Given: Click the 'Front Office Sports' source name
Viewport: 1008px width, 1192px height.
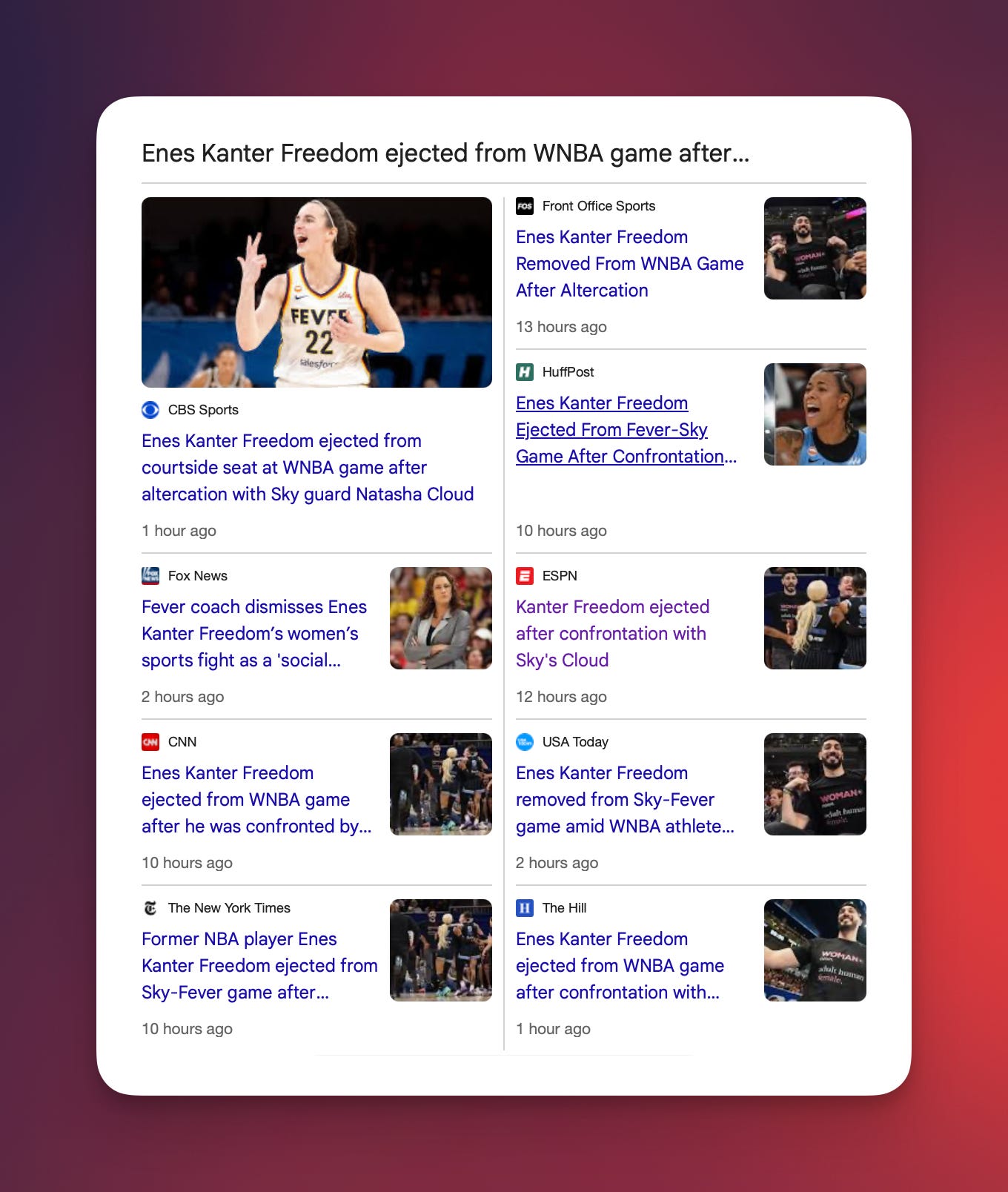Looking at the screenshot, I should point(599,206).
